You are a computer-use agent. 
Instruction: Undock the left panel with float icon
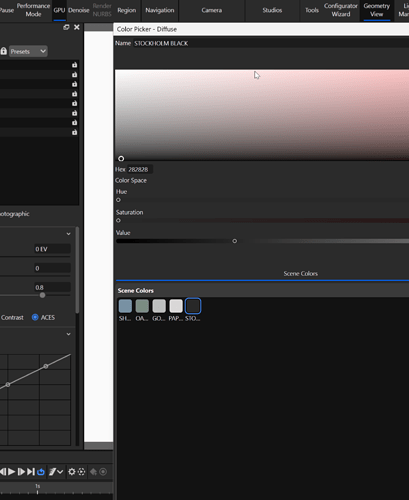point(66,27)
